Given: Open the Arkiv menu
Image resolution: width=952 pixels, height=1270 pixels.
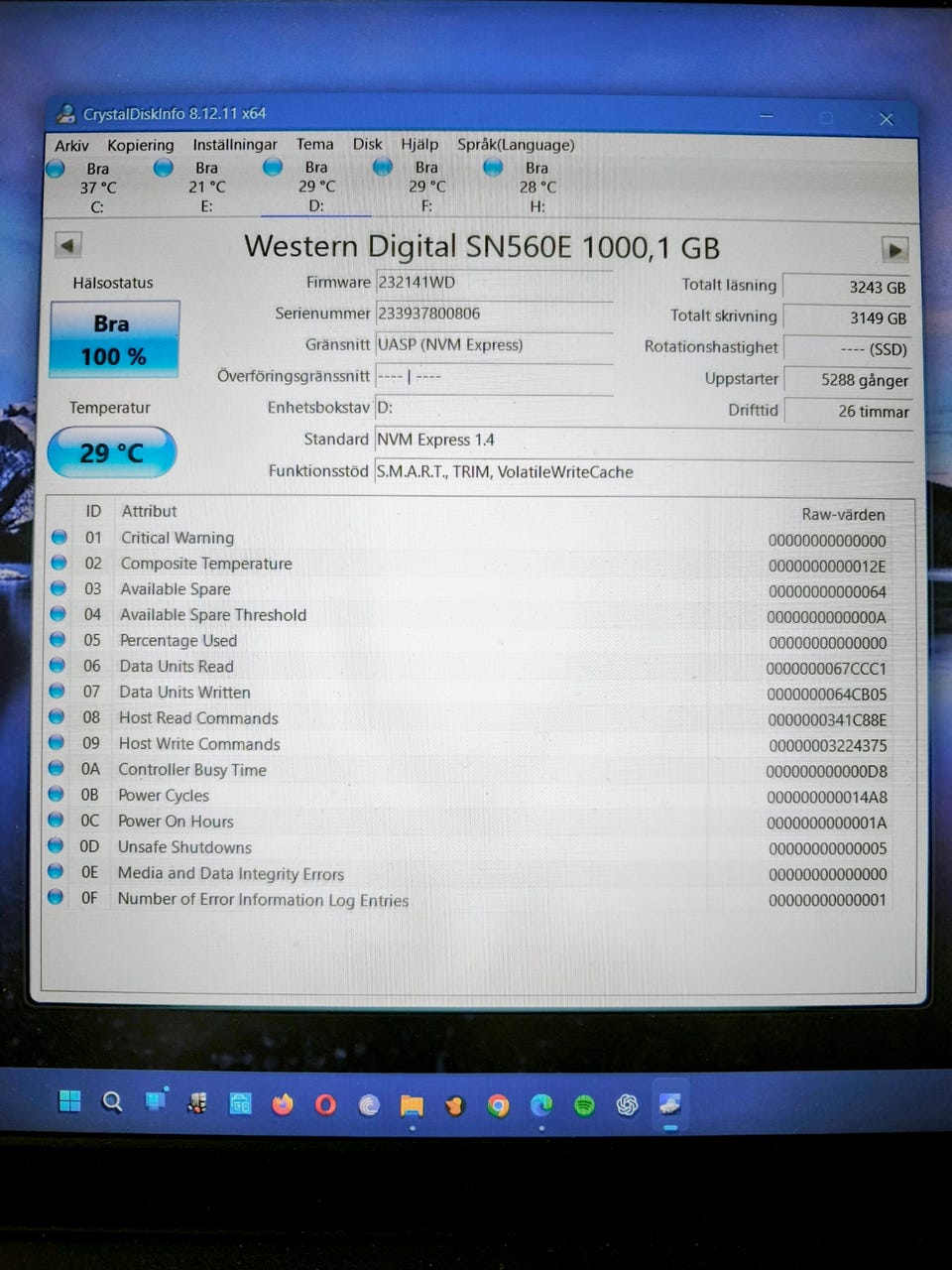Looking at the screenshot, I should [71, 146].
